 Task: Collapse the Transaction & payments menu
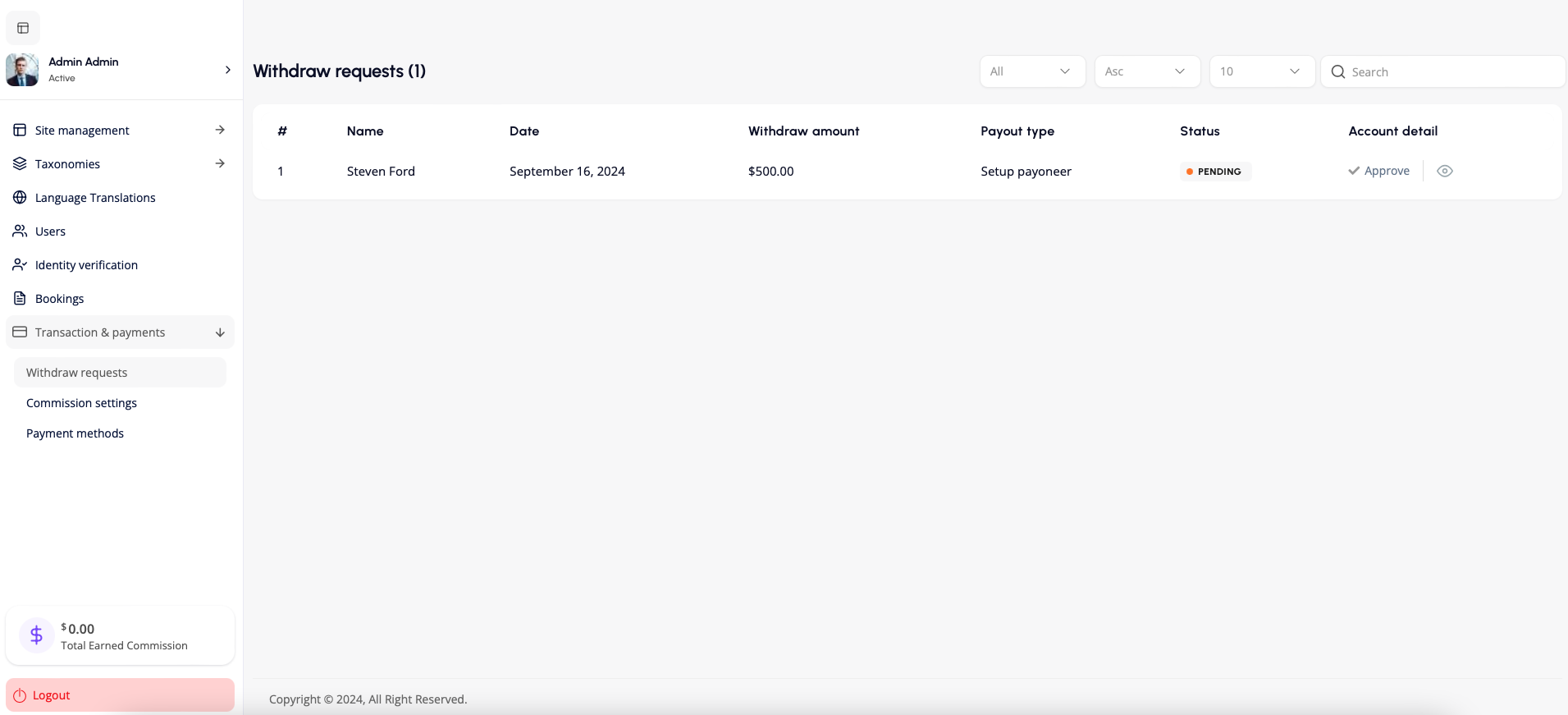coord(219,332)
